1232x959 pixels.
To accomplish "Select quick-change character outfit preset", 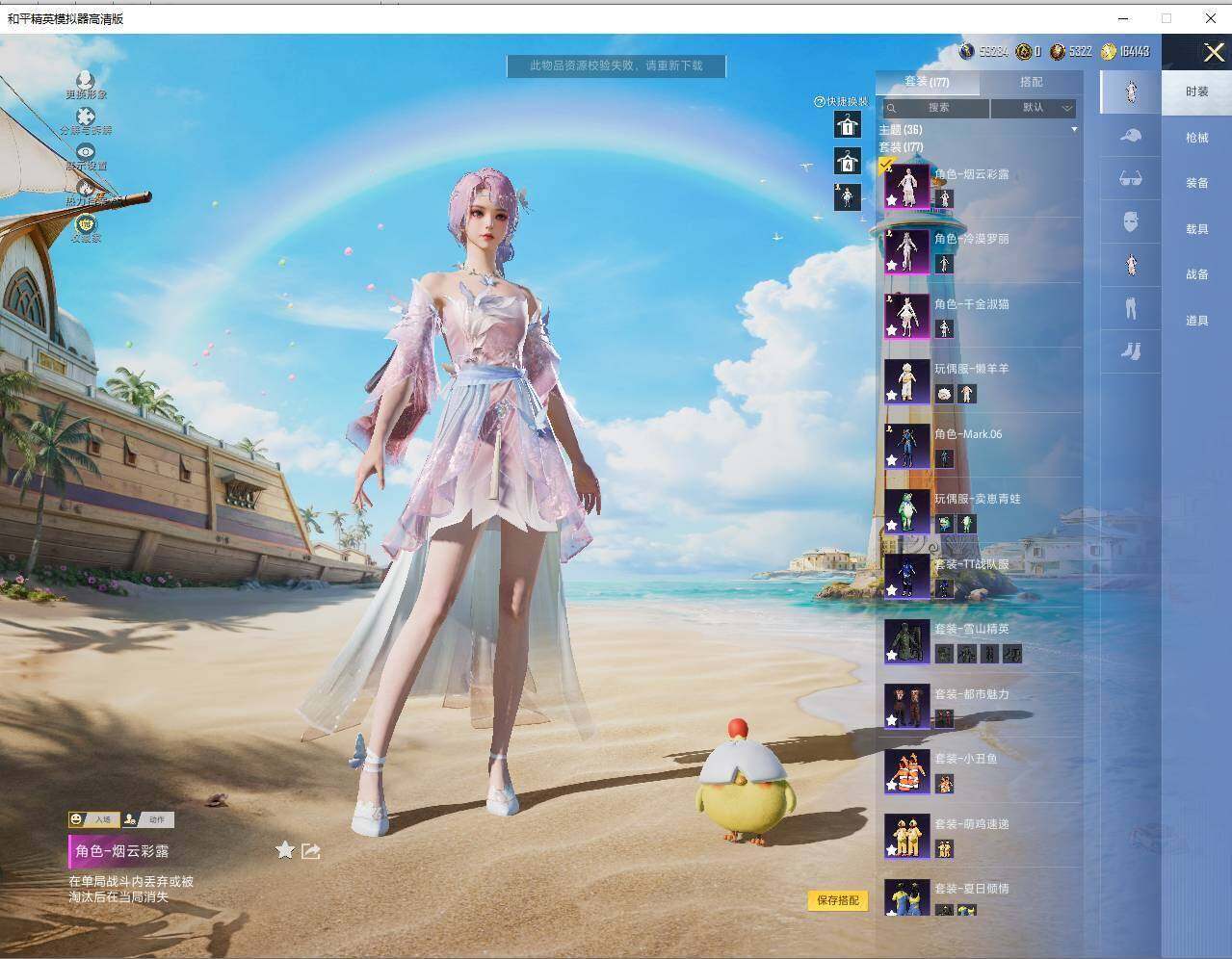I will click(847, 196).
